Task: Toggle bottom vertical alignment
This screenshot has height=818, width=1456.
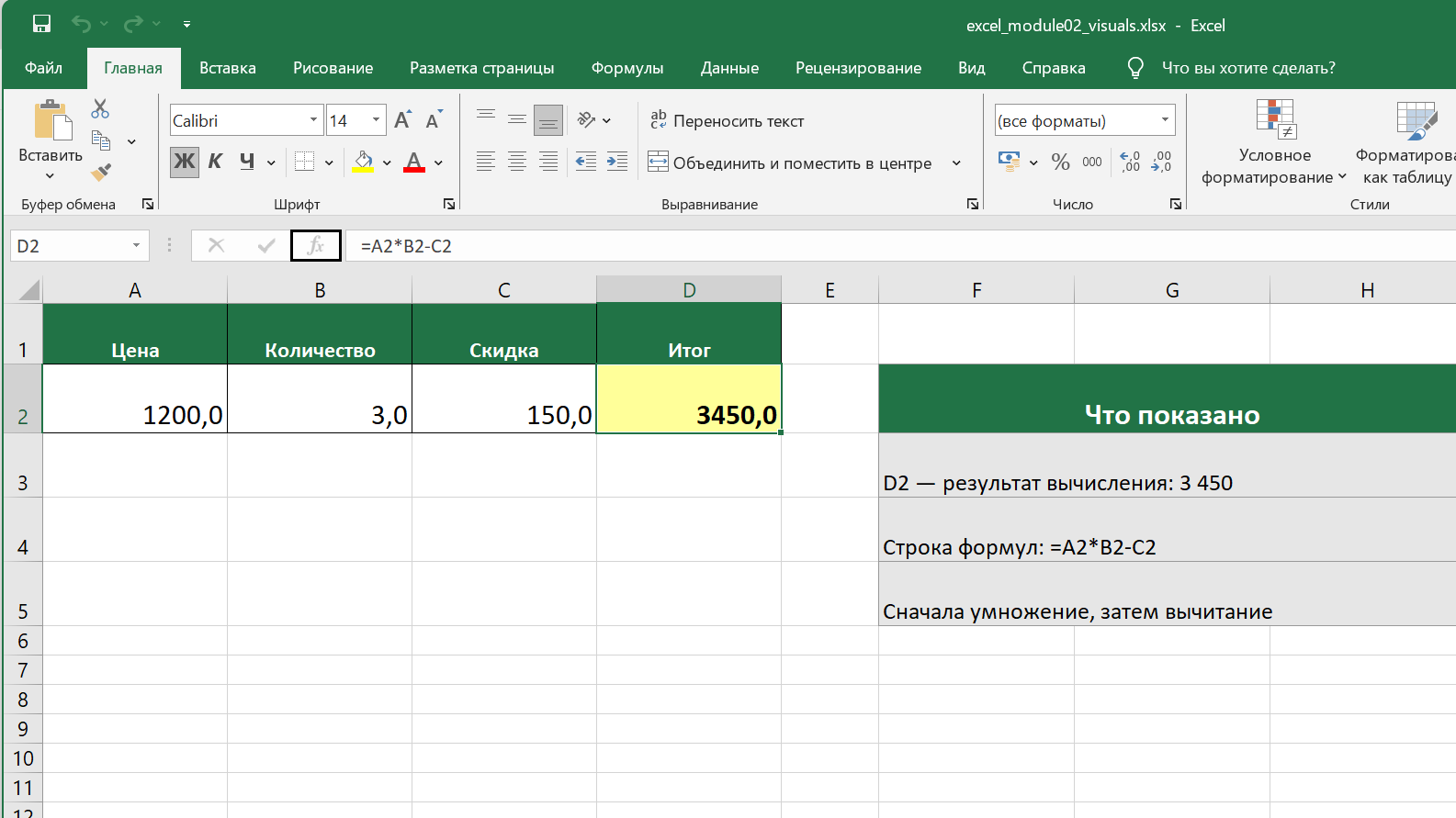Action: pyautogui.click(x=548, y=119)
